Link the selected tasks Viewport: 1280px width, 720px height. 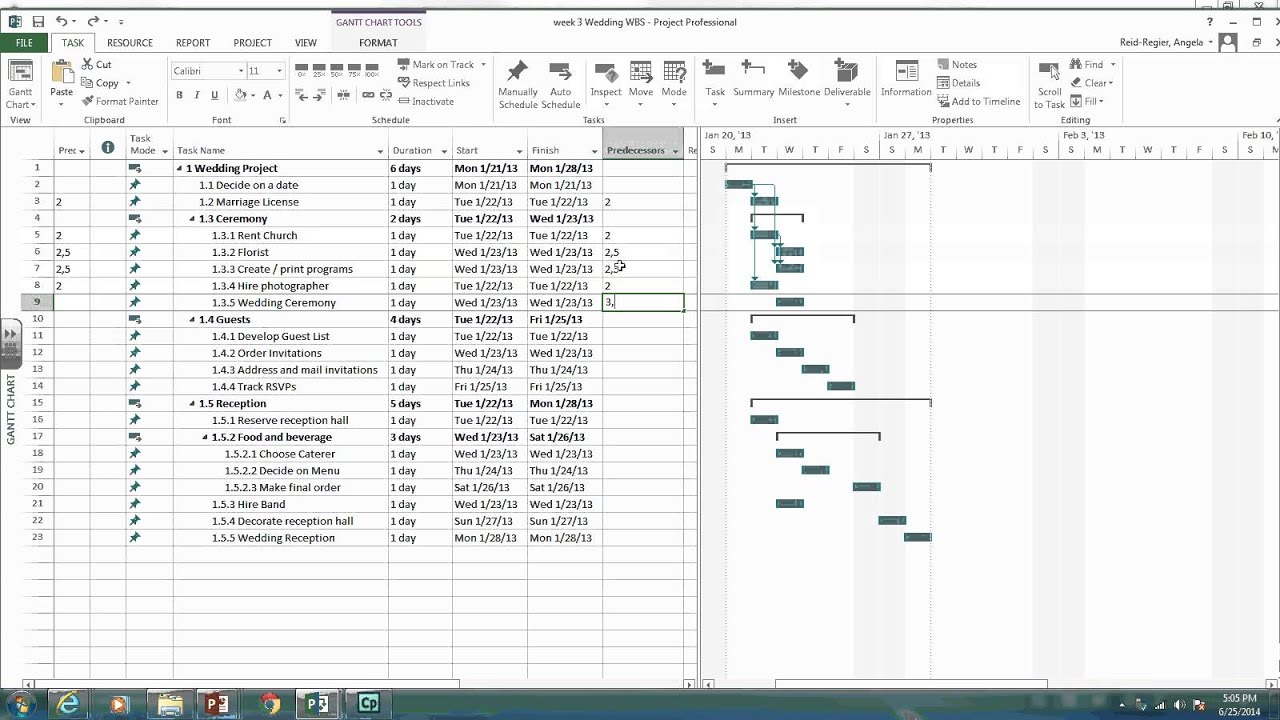tap(368, 95)
